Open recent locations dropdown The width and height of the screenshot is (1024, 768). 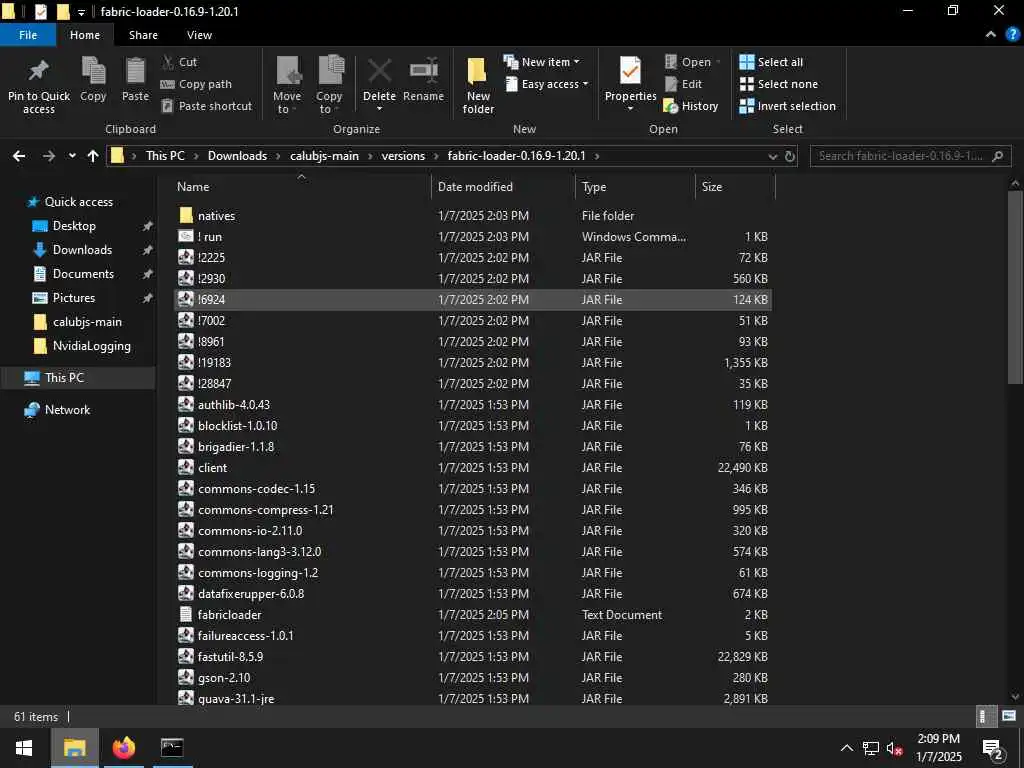72,156
